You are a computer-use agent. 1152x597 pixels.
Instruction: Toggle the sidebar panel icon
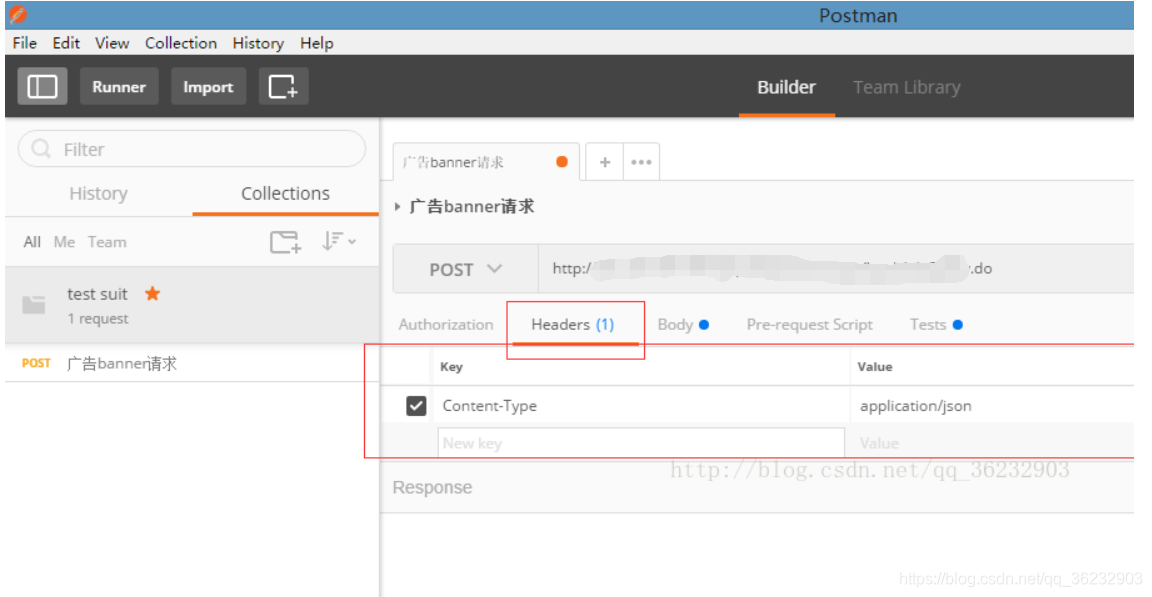42,87
